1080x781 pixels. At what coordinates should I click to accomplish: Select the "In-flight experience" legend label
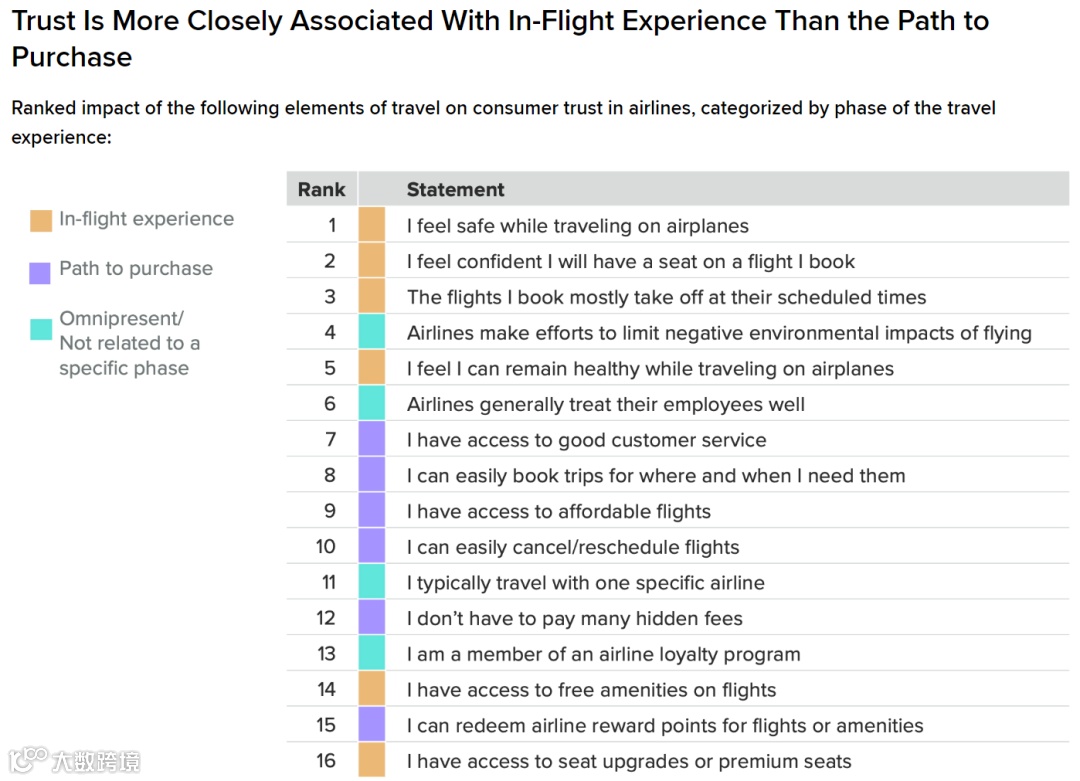click(146, 219)
